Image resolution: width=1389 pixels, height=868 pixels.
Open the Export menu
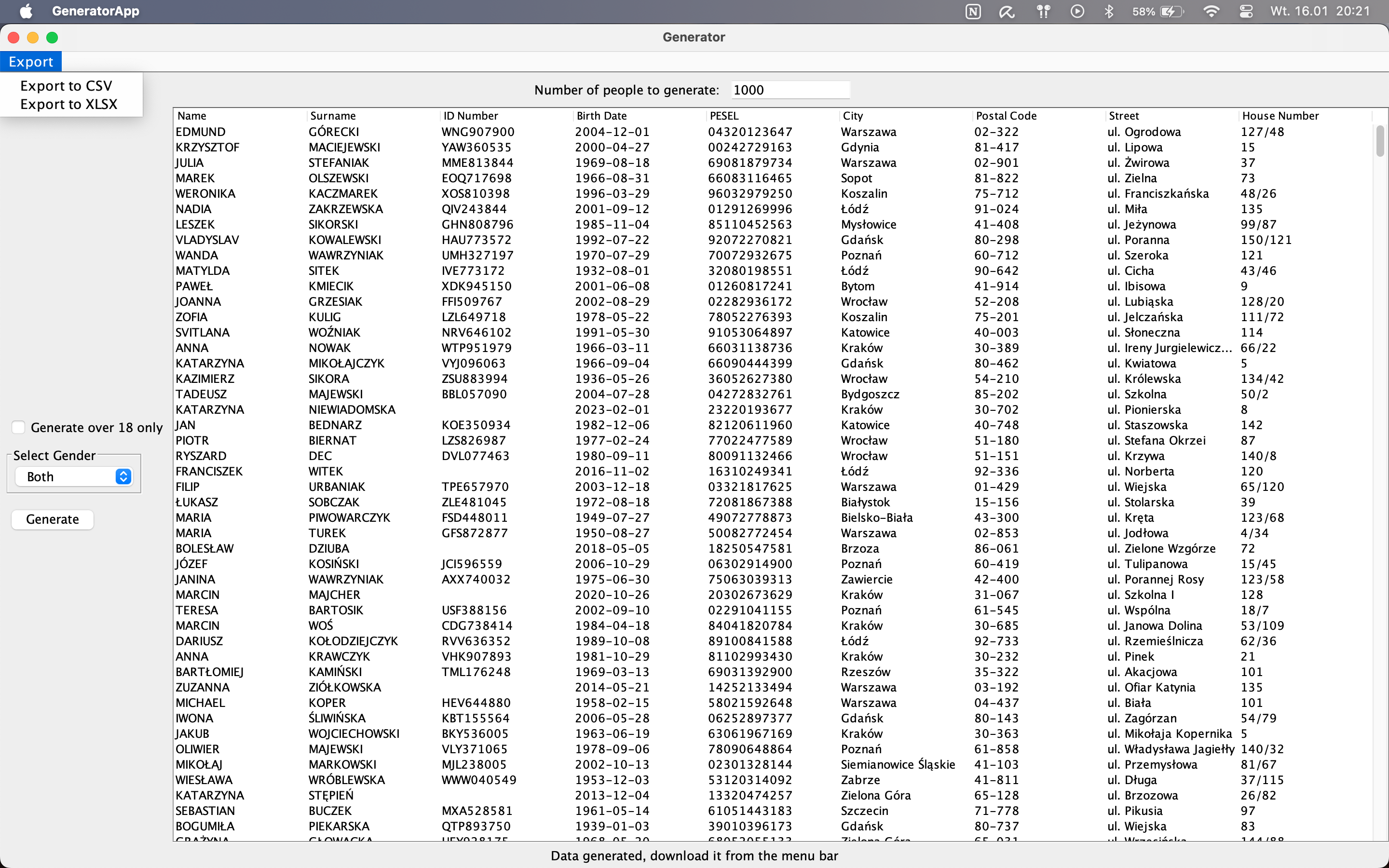[x=31, y=61]
